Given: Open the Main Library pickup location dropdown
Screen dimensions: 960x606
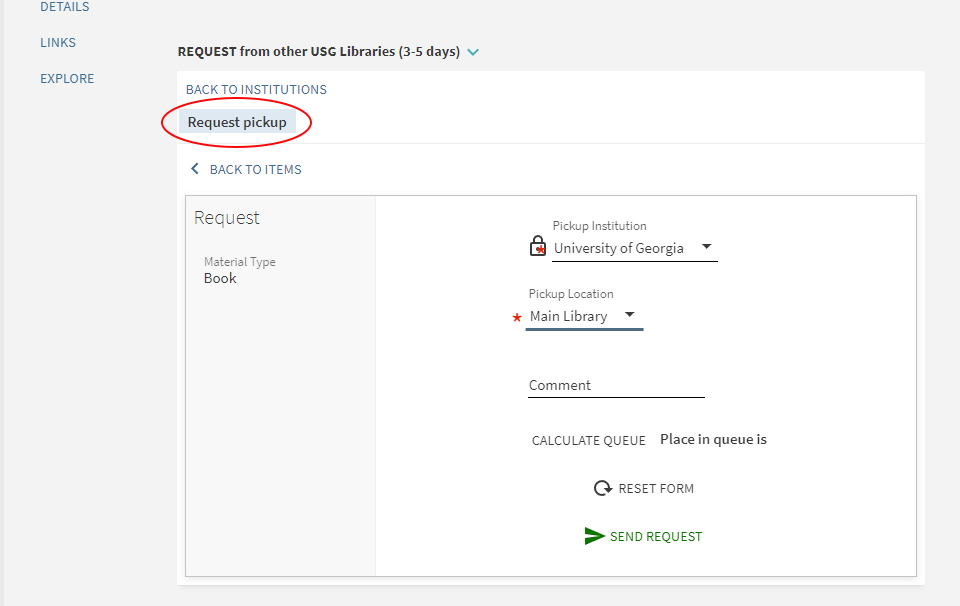Looking at the screenshot, I should (x=569, y=316).
